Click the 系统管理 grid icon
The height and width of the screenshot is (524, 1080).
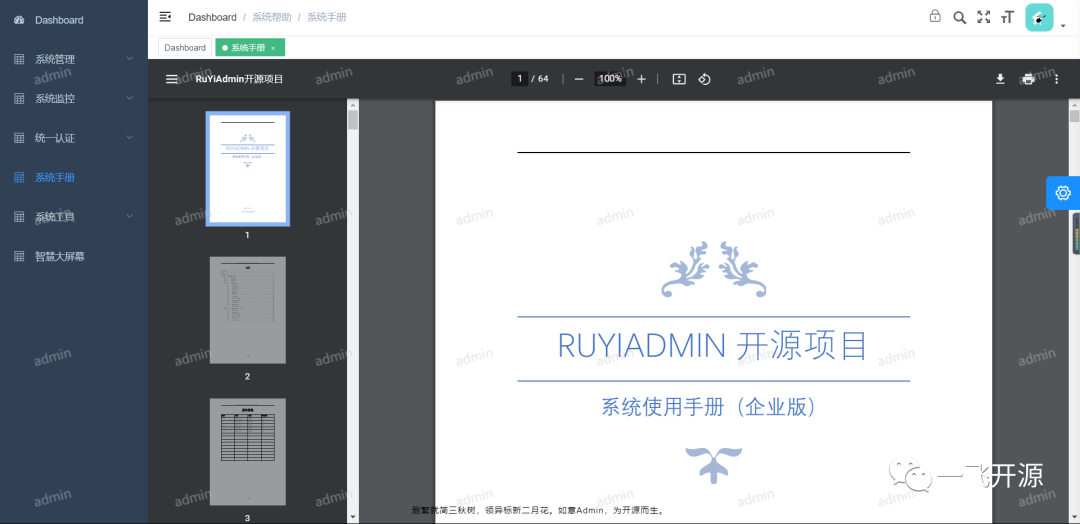(x=19, y=59)
